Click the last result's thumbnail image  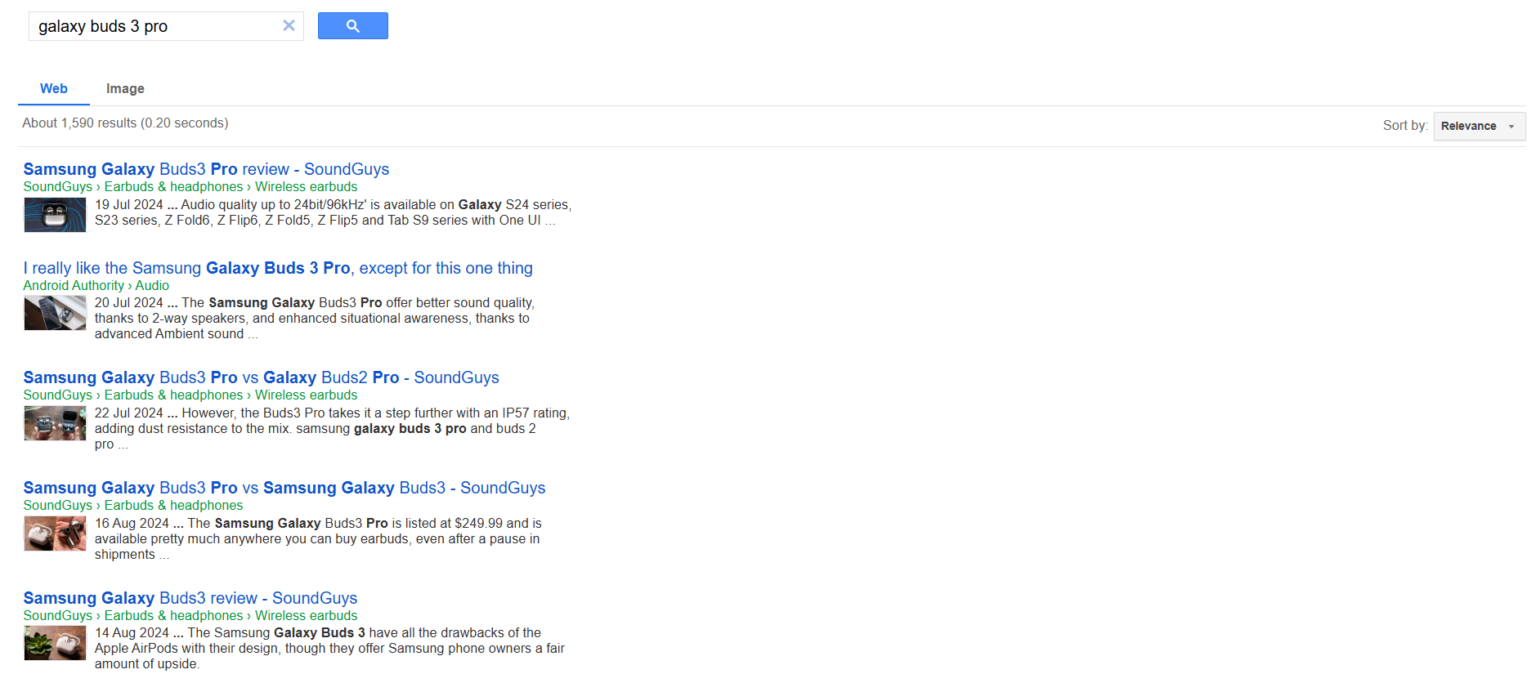54,643
